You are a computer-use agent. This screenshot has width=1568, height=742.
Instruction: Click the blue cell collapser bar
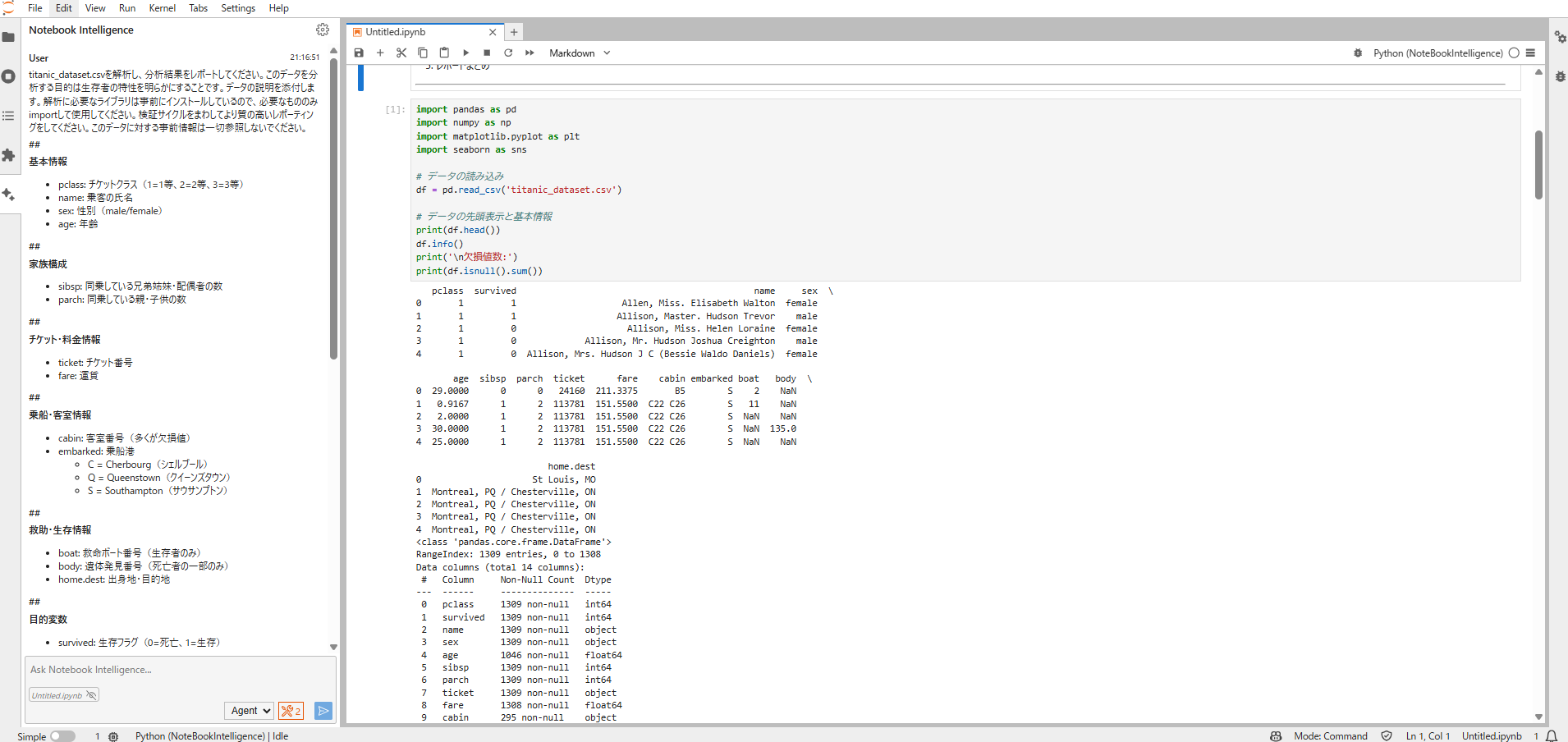(360, 79)
